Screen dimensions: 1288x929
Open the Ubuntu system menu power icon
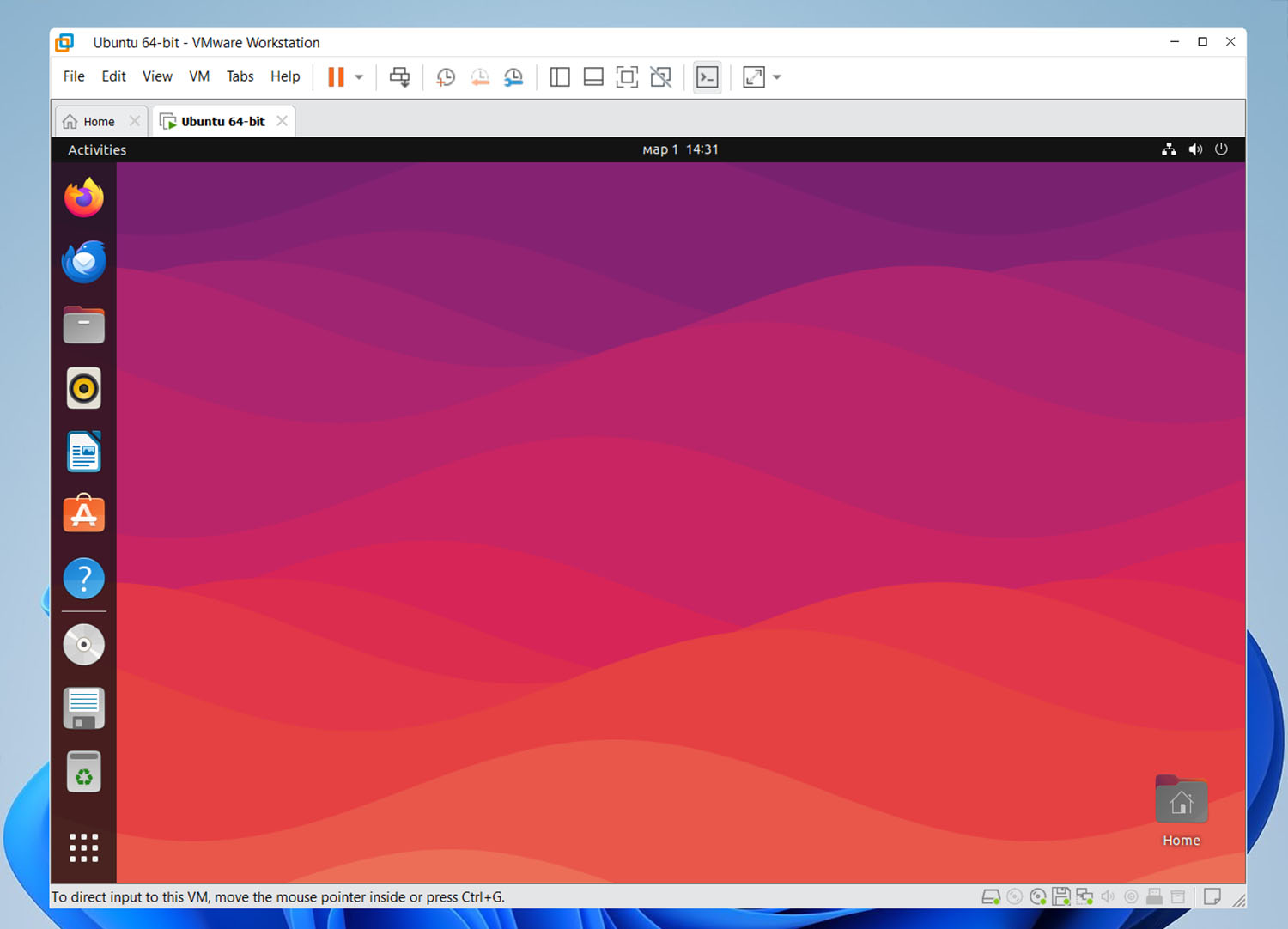pos(1221,149)
